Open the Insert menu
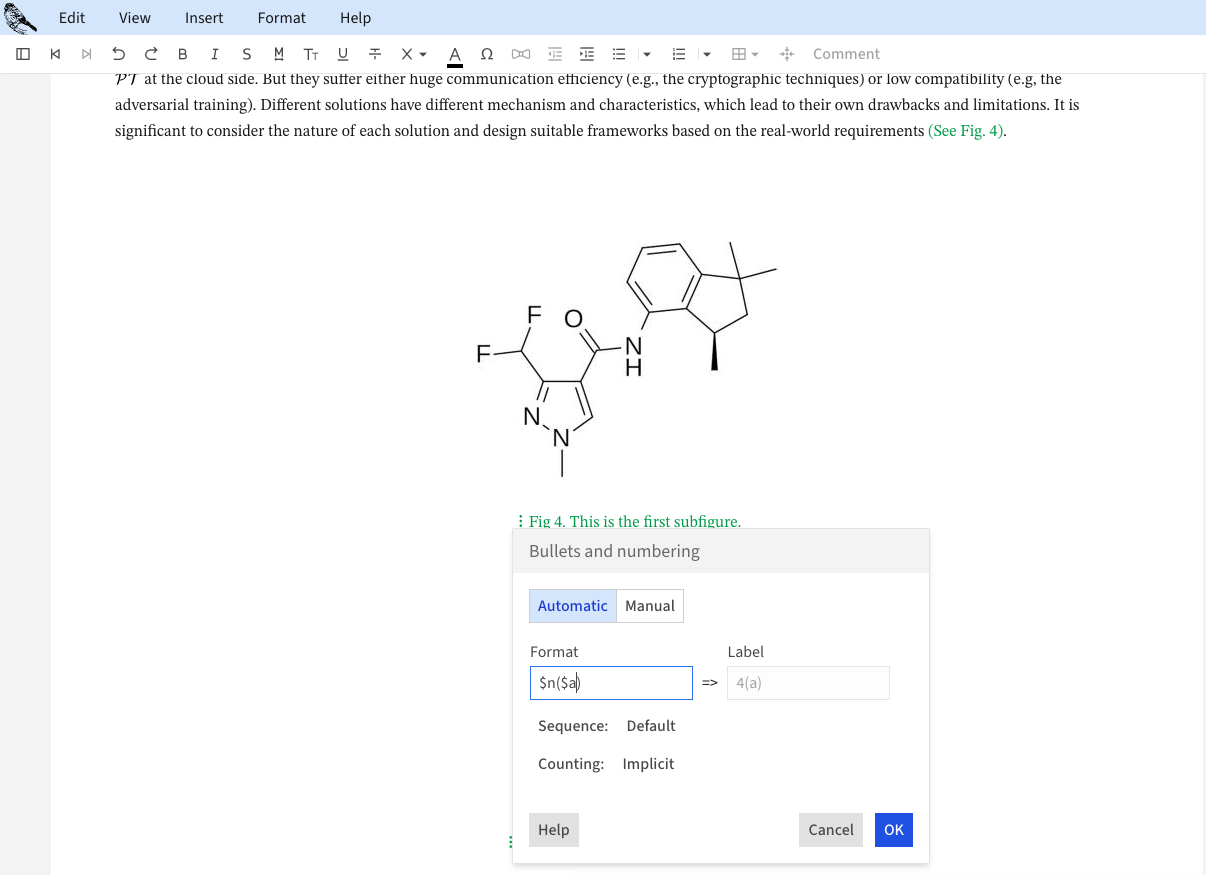 point(204,18)
